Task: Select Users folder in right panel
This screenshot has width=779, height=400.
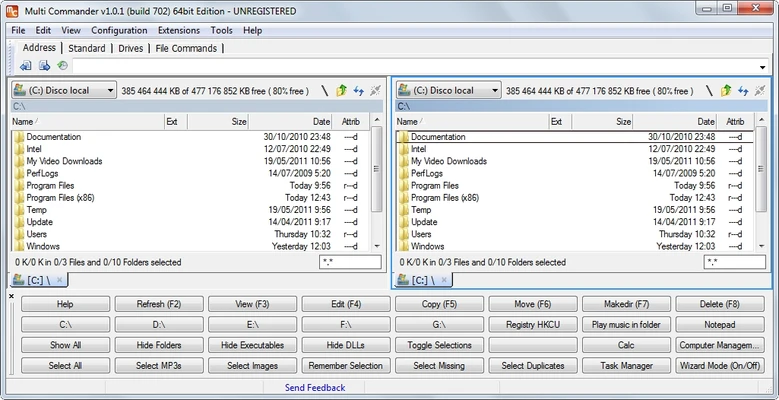Action: pos(575,234)
